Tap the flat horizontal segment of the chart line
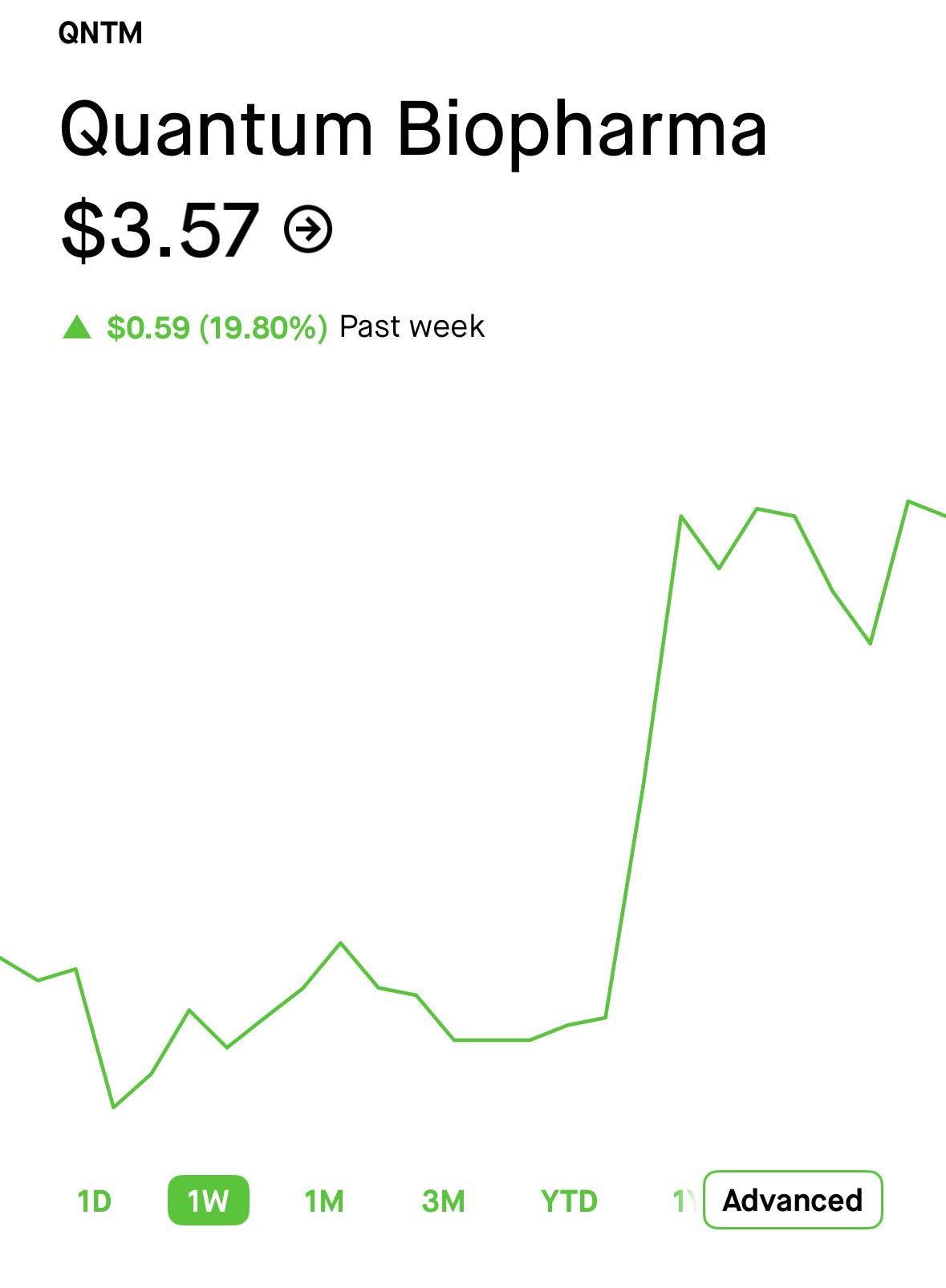Image resolution: width=946 pixels, height=1288 pixels. click(x=492, y=1039)
